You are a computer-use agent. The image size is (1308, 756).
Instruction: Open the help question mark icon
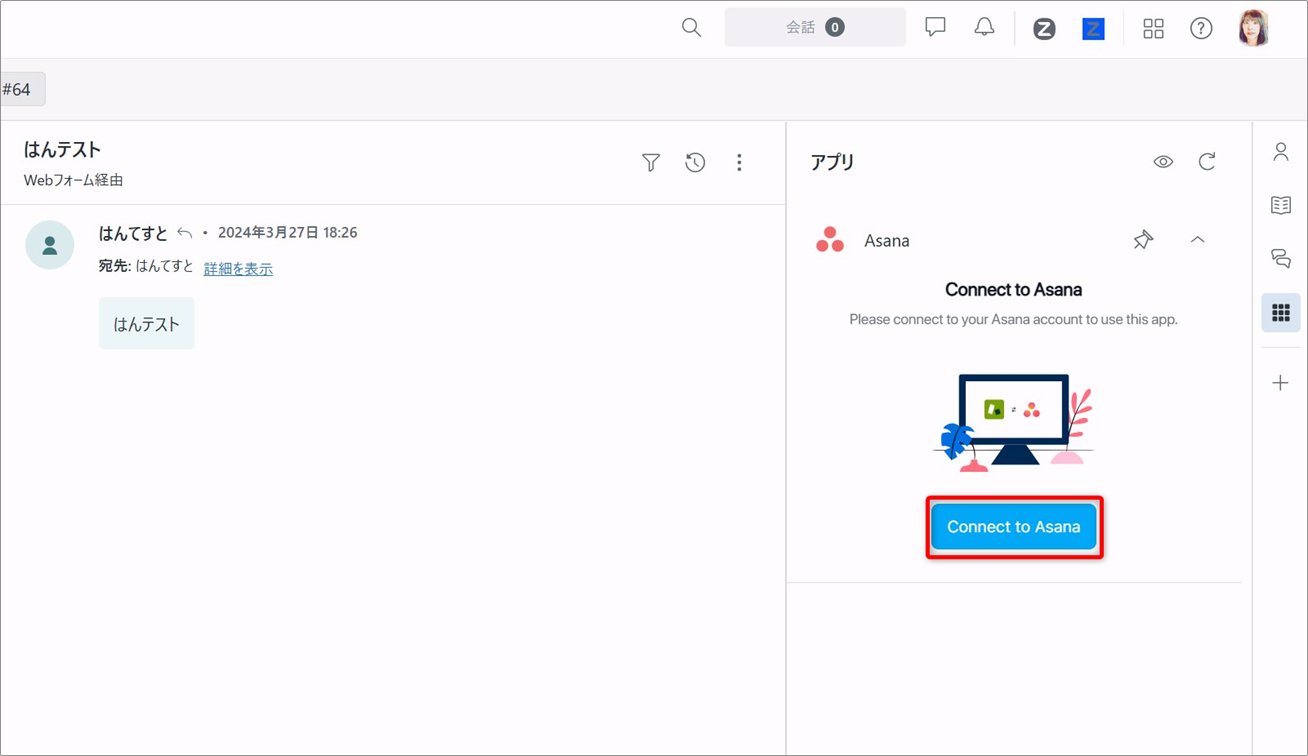pyautogui.click(x=1201, y=29)
